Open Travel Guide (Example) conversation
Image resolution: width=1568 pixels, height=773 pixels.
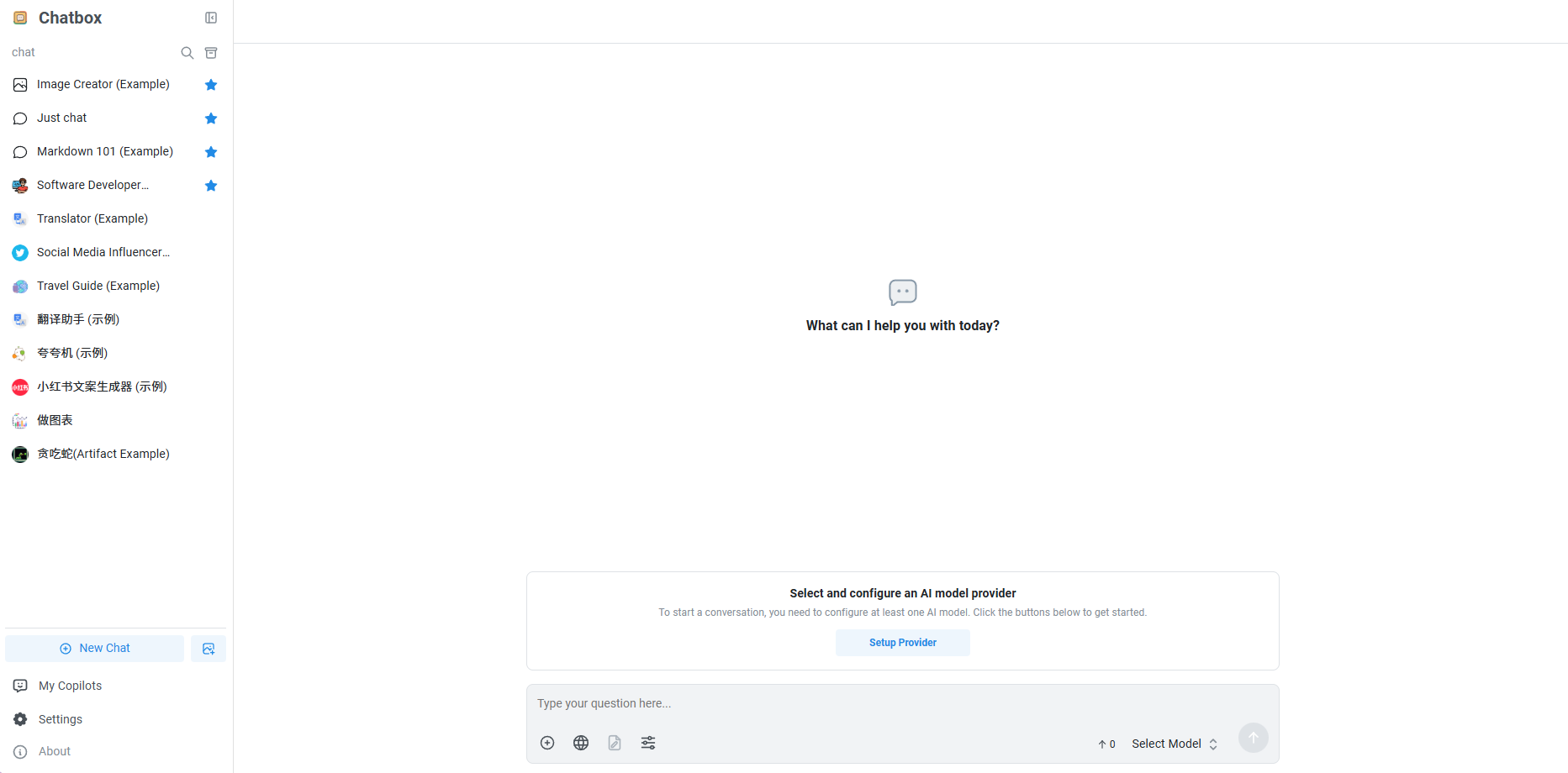[x=116, y=287]
